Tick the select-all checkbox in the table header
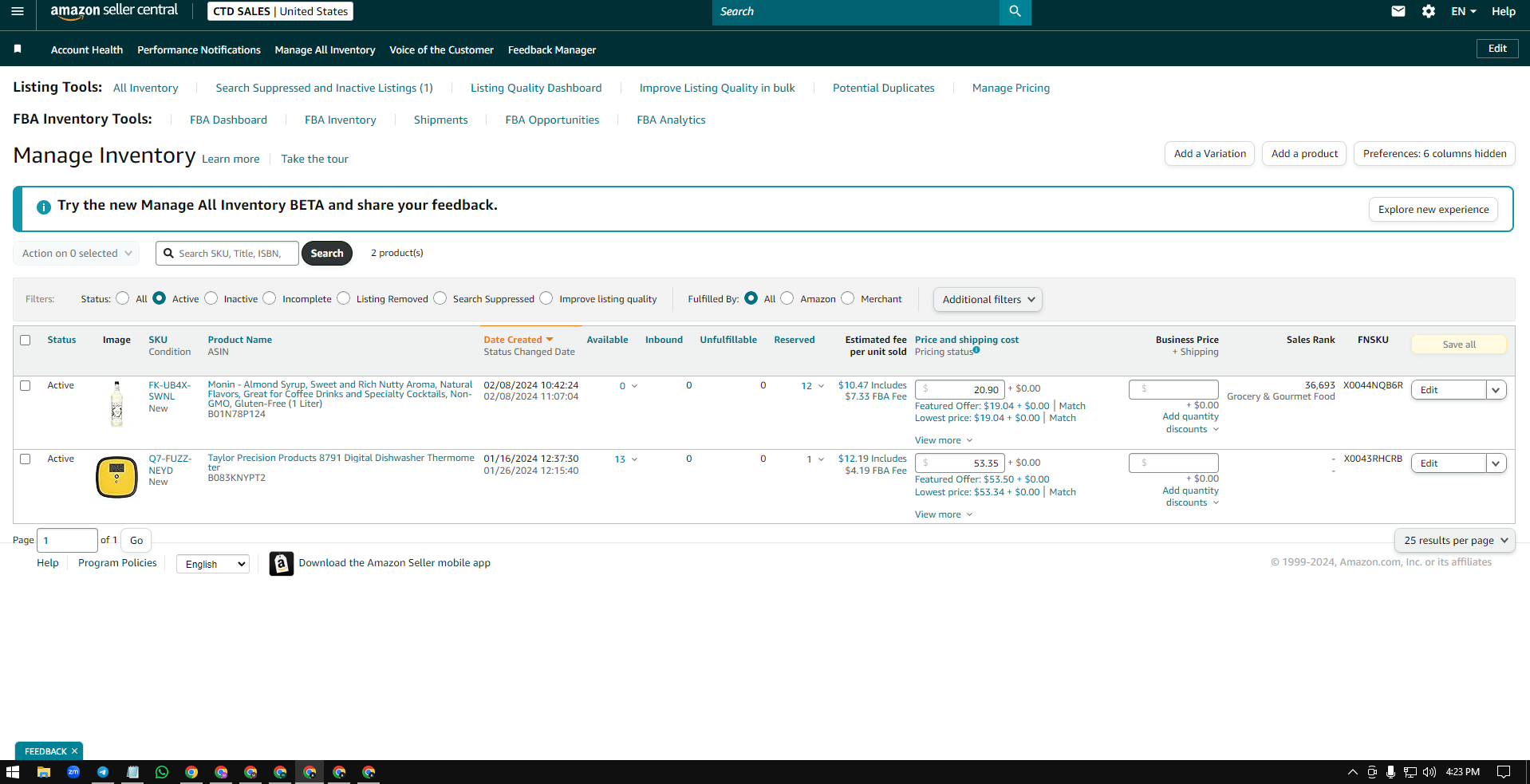The width and height of the screenshot is (1530, 784). pyautogui.click(x=26, y=340)
